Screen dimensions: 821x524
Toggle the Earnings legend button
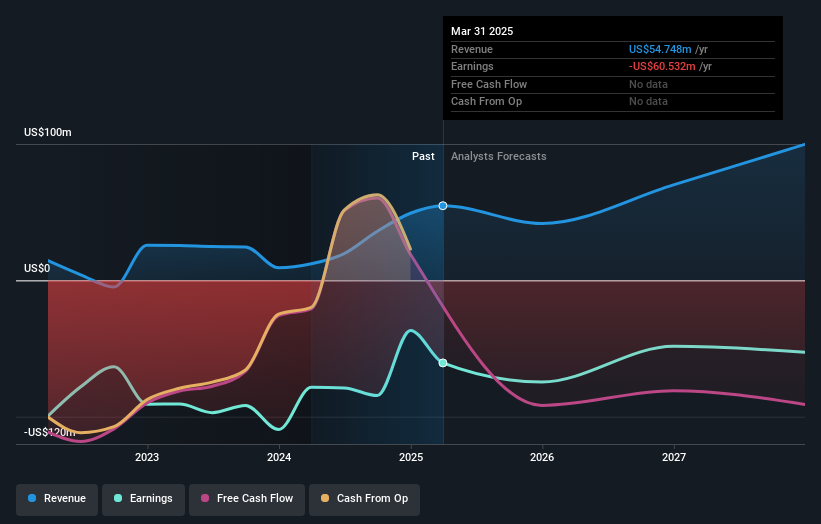pyautogui.click(x=143, y=499)
